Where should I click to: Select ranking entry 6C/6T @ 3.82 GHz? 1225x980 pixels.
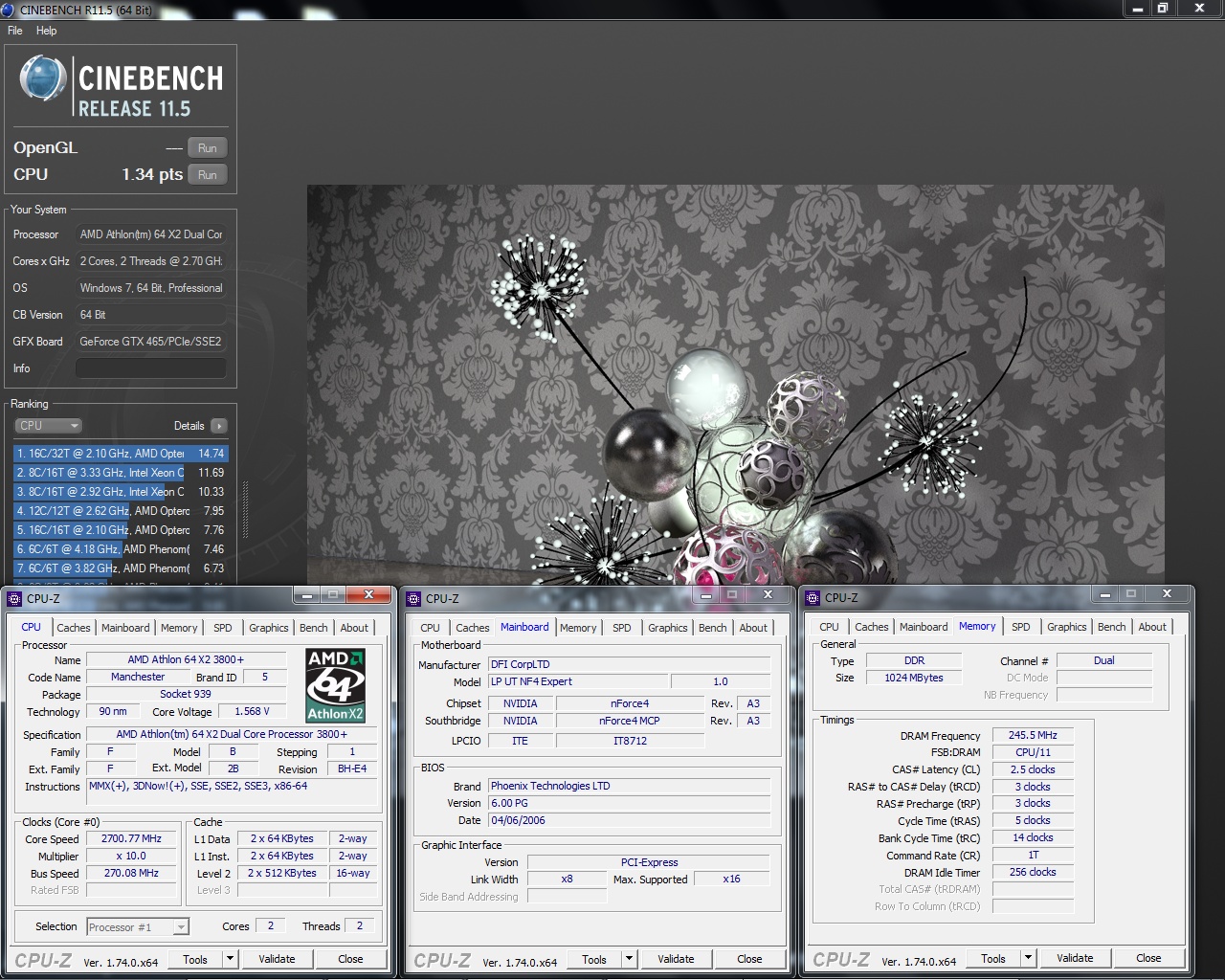[121, 568]
